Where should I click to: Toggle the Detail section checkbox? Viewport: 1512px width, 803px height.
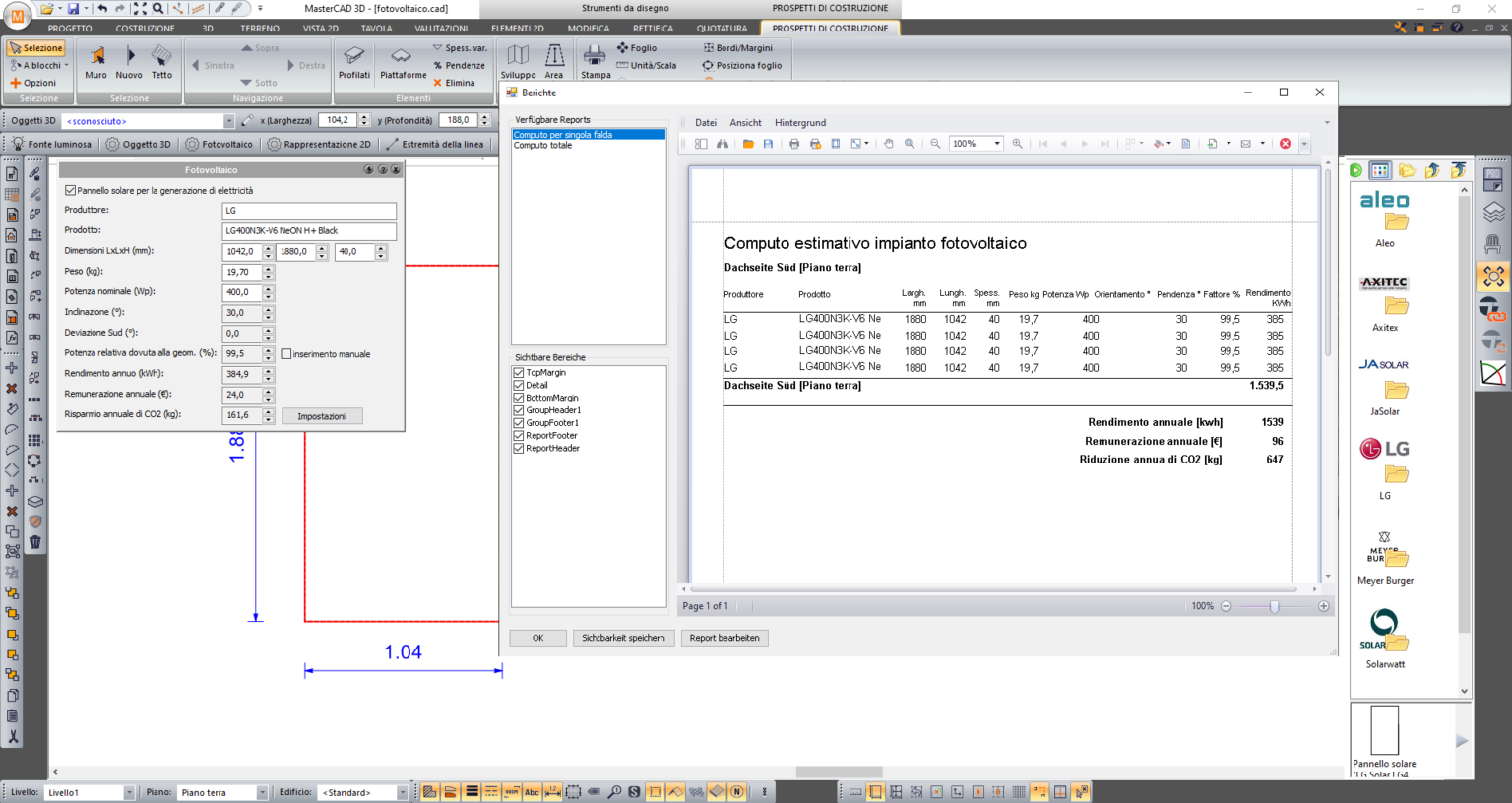point(519,386)
